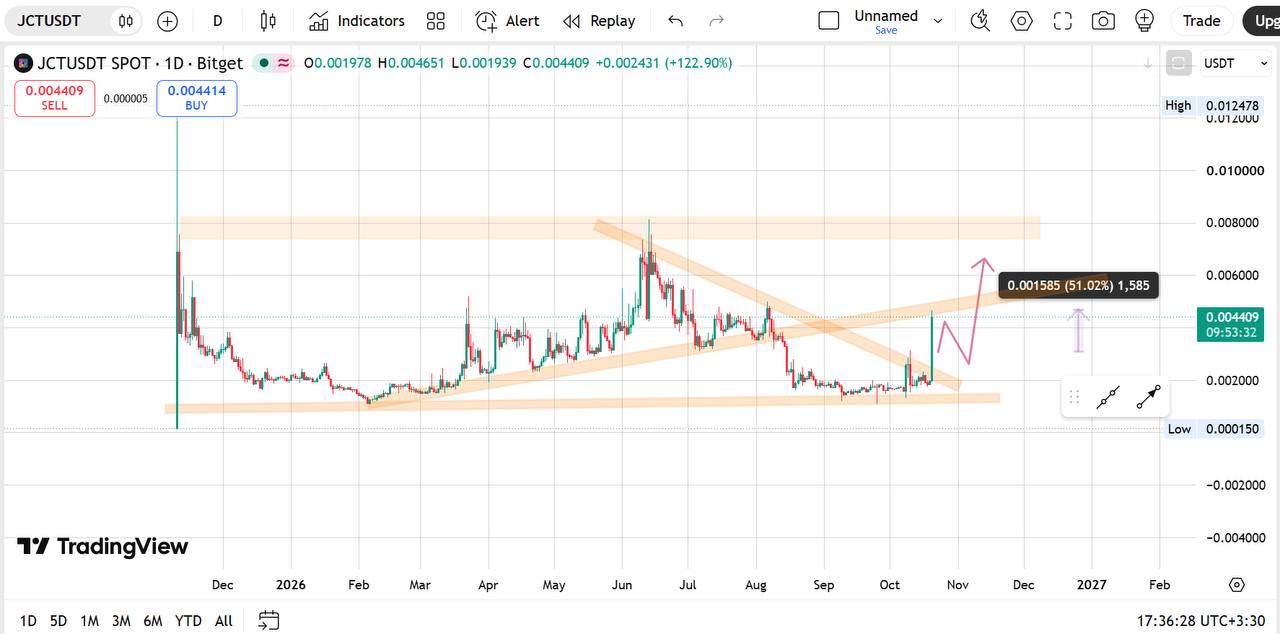Click the High 0.012478 label

tap(1213, 105)
